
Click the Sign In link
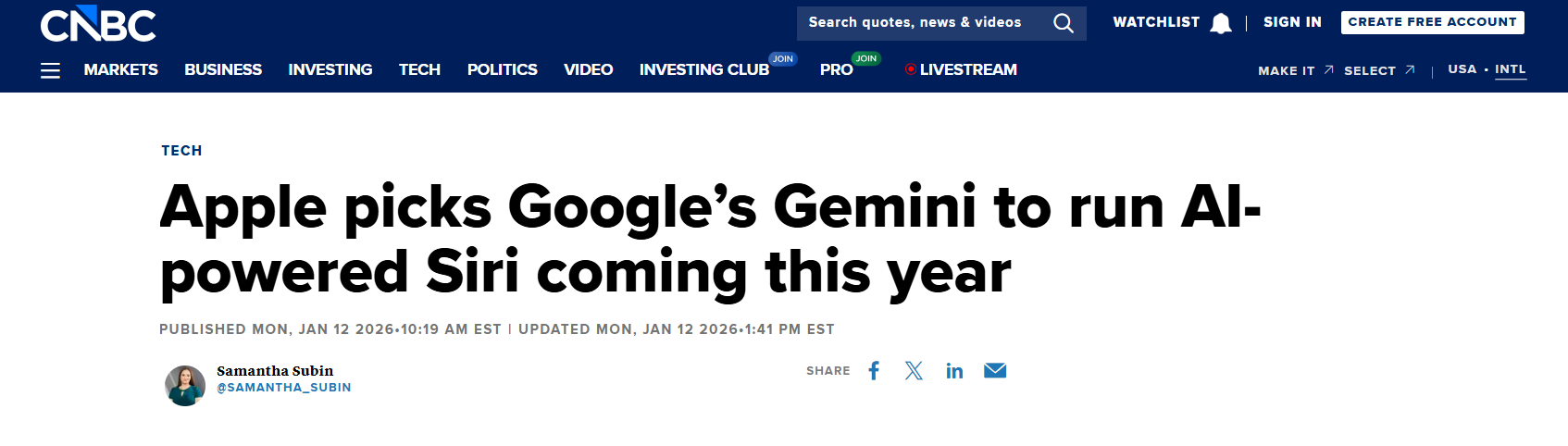coord(1292,22)
